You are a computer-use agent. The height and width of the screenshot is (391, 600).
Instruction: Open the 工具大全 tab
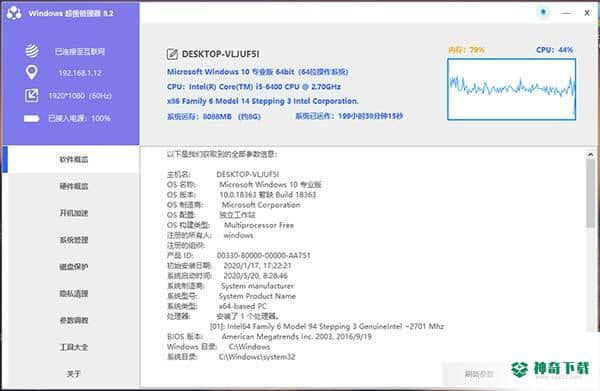[x=73, y=347]
